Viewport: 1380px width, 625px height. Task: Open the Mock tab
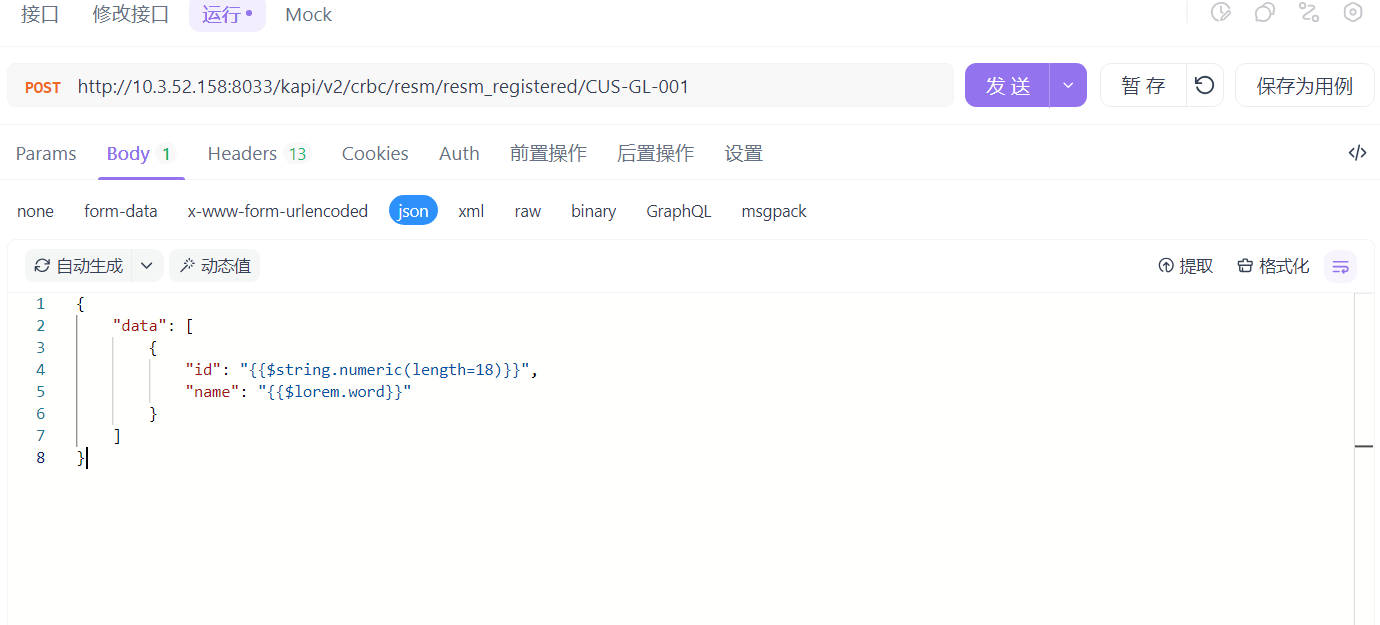(x=308, y=15)
